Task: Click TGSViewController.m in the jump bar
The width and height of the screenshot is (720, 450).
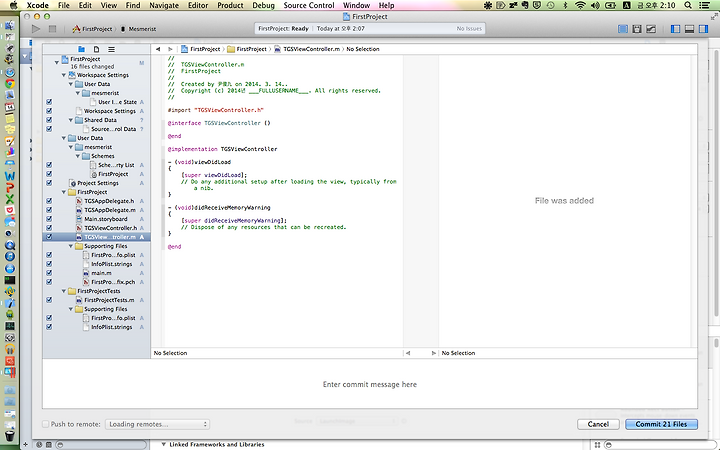Action: 307,49
